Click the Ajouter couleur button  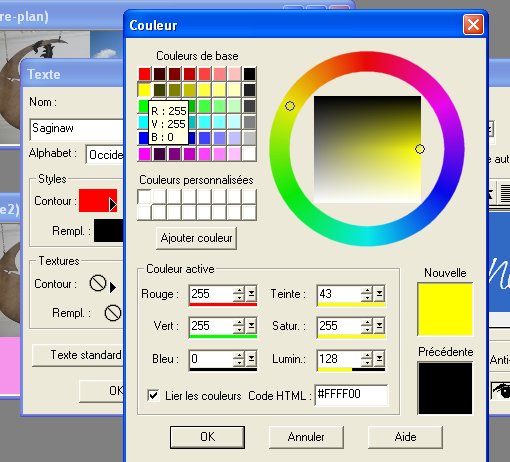(x=196, y=238)
